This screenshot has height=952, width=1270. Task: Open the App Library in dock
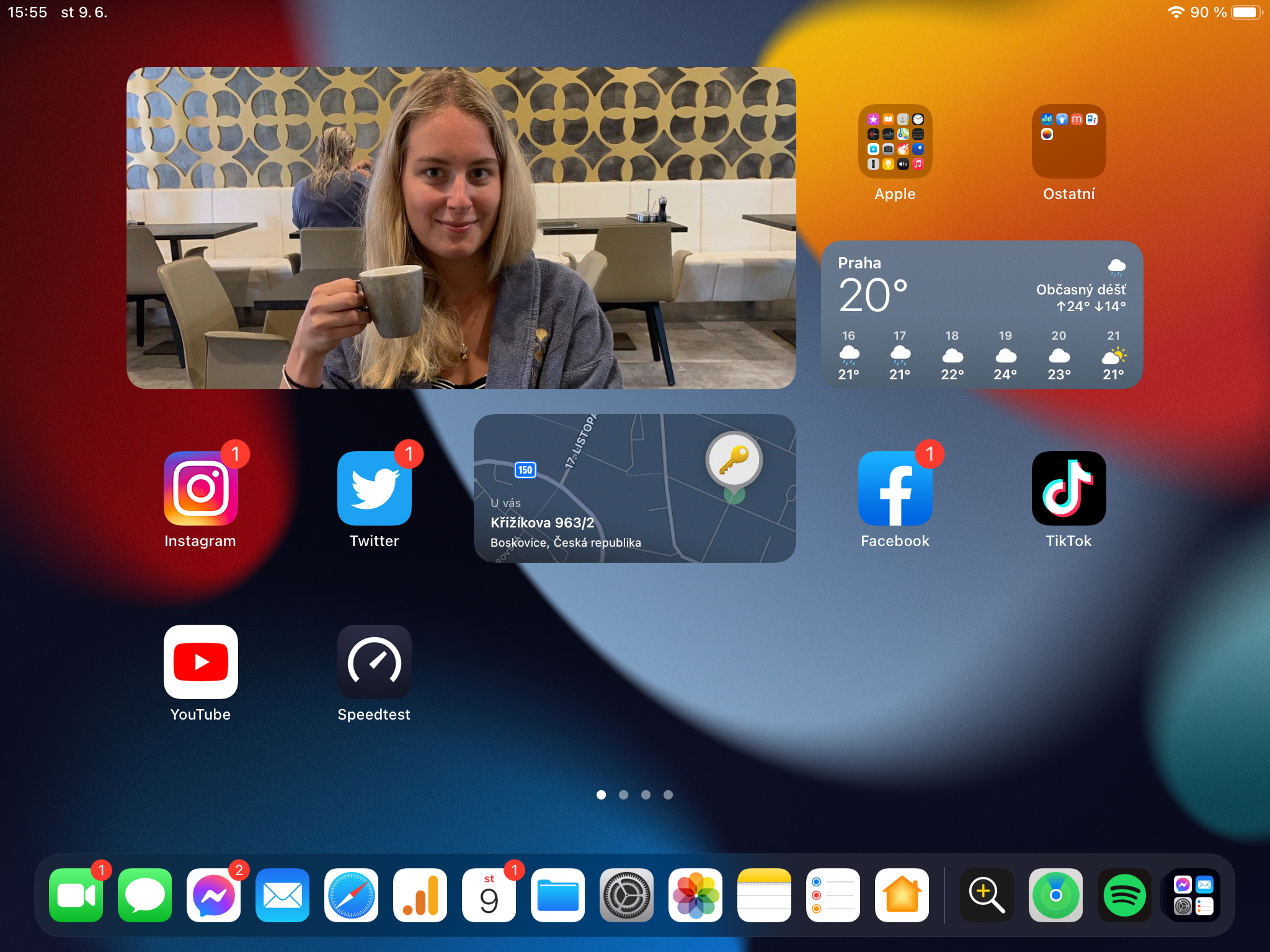[1193, 895]
